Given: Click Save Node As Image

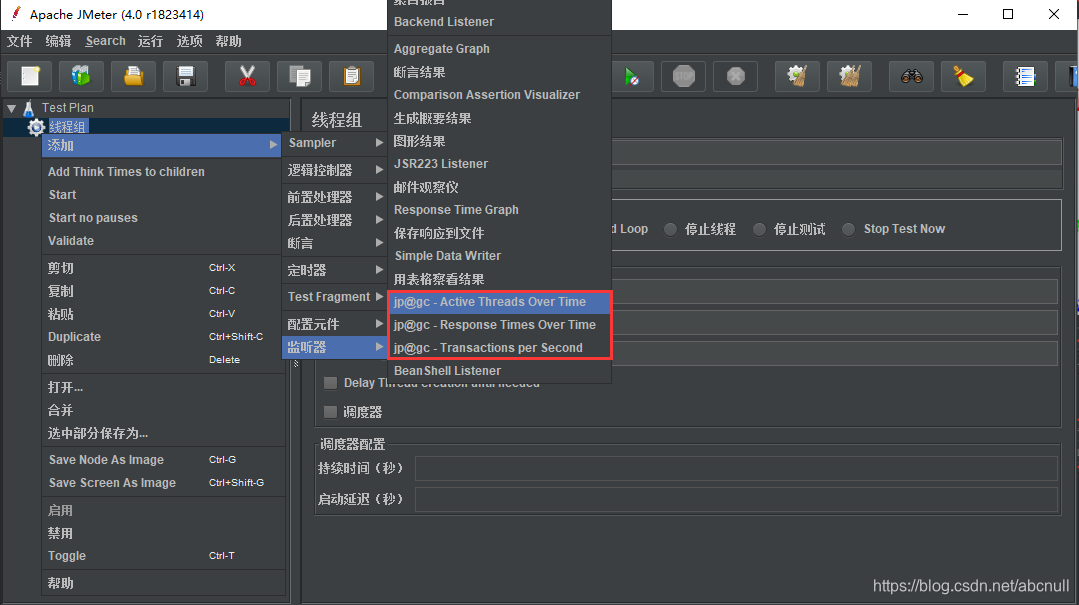Looking at the screenshot, I should (164, 460).
